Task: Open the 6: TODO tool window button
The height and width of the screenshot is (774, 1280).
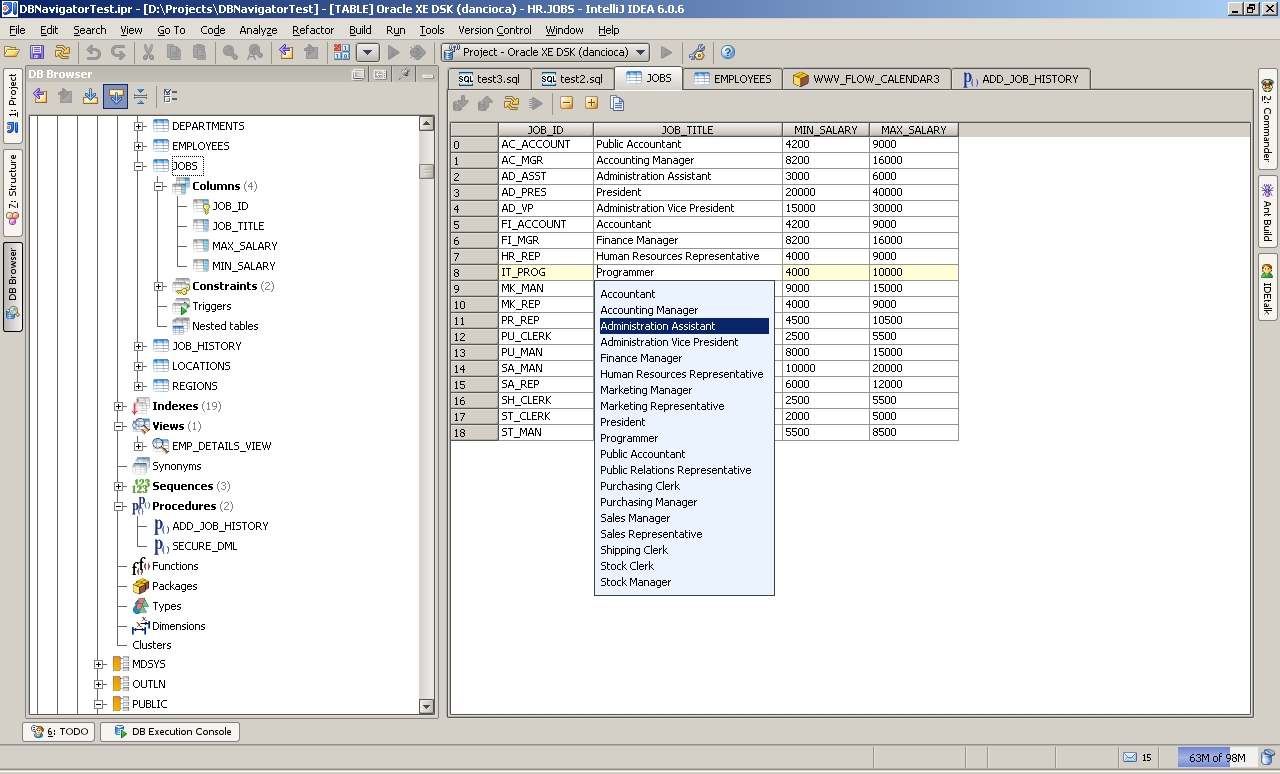Action: click(x=60, y=732)
